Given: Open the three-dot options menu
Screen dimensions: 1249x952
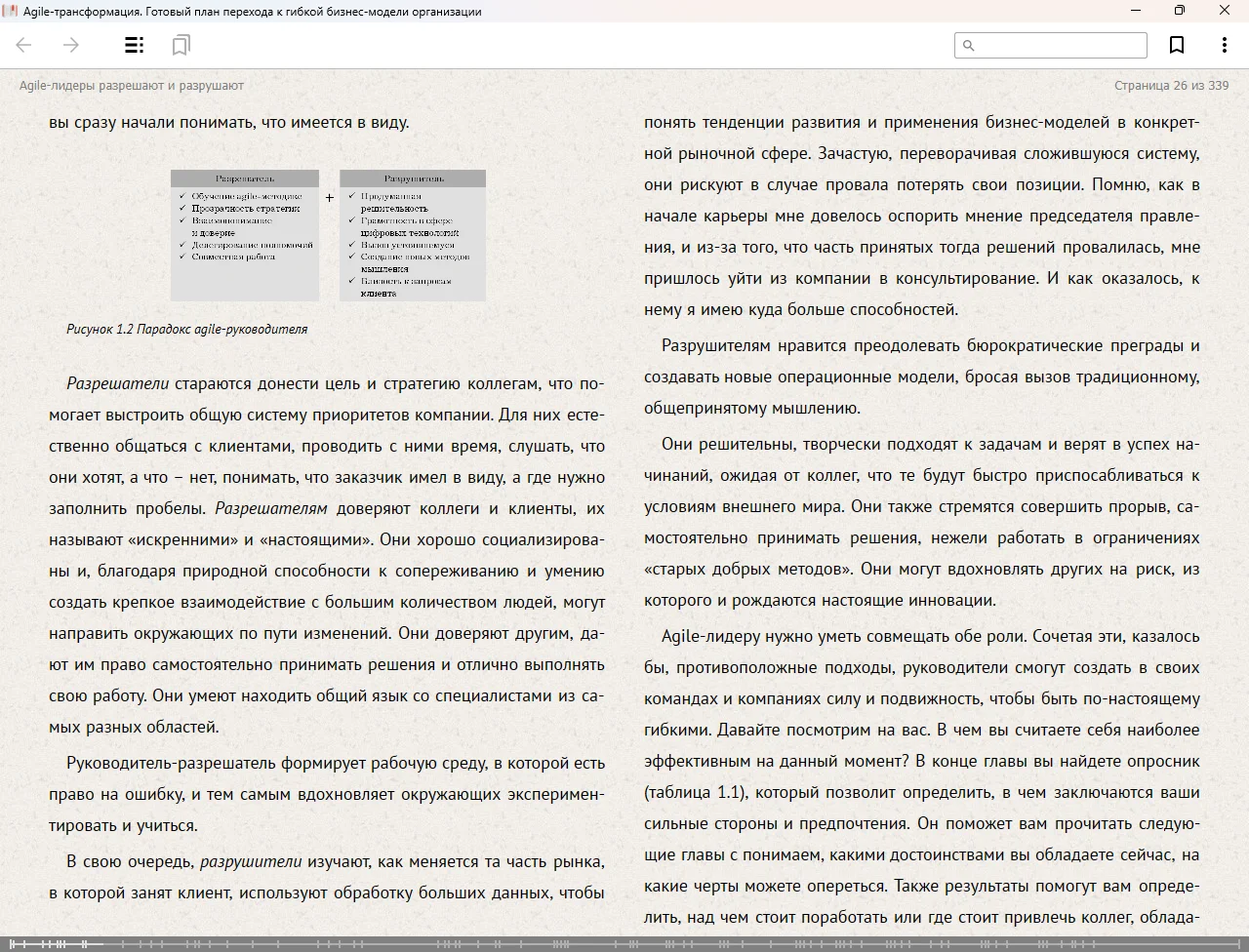Looking at the screenshot, I should tap(1224, 45).
